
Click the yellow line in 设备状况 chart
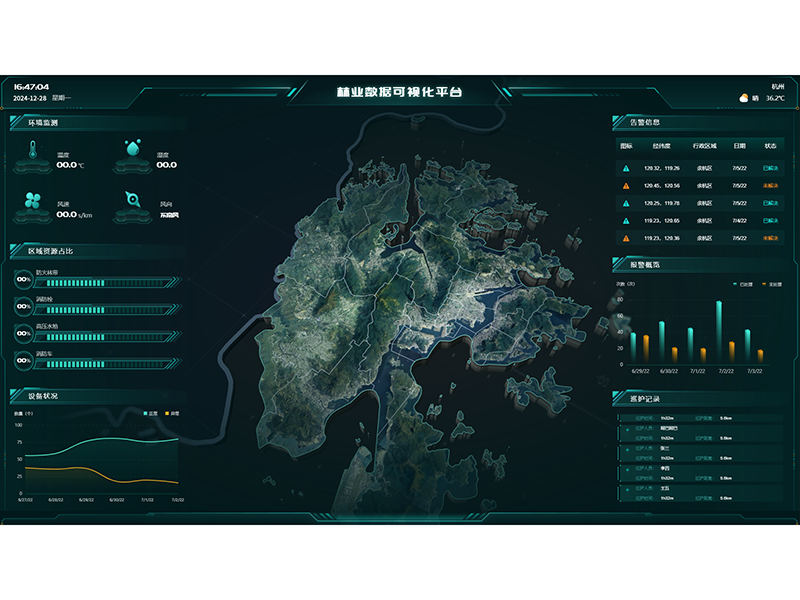point(102,473)
